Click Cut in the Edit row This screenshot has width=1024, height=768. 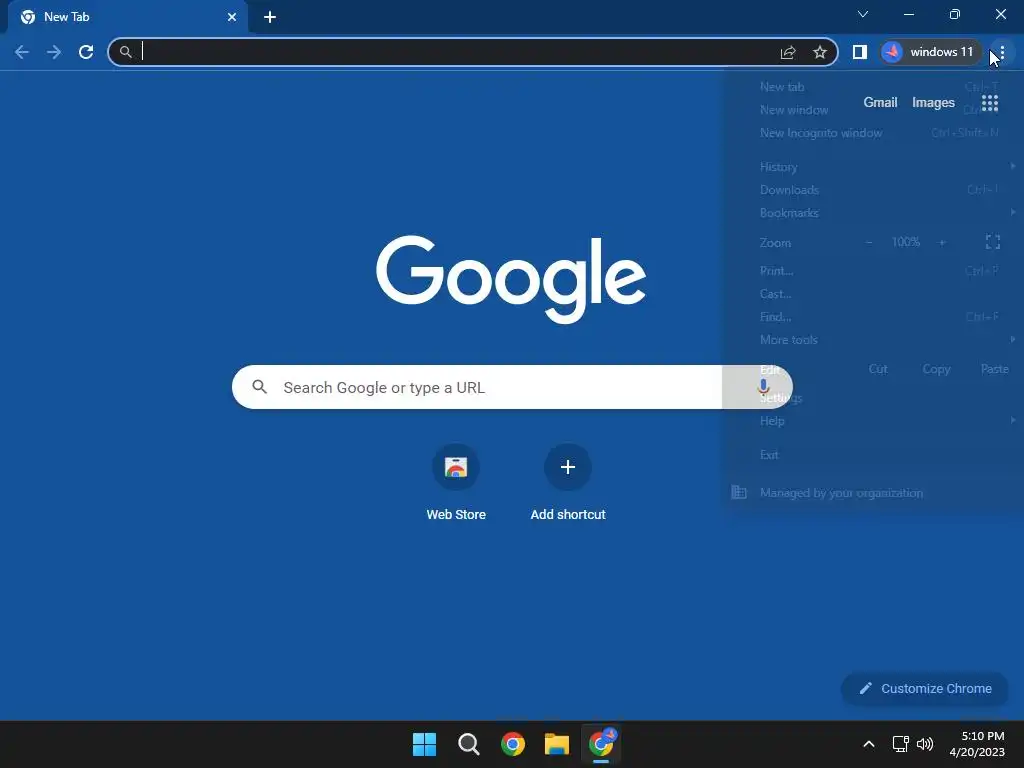pyautogui.click(x=878, y=369)
